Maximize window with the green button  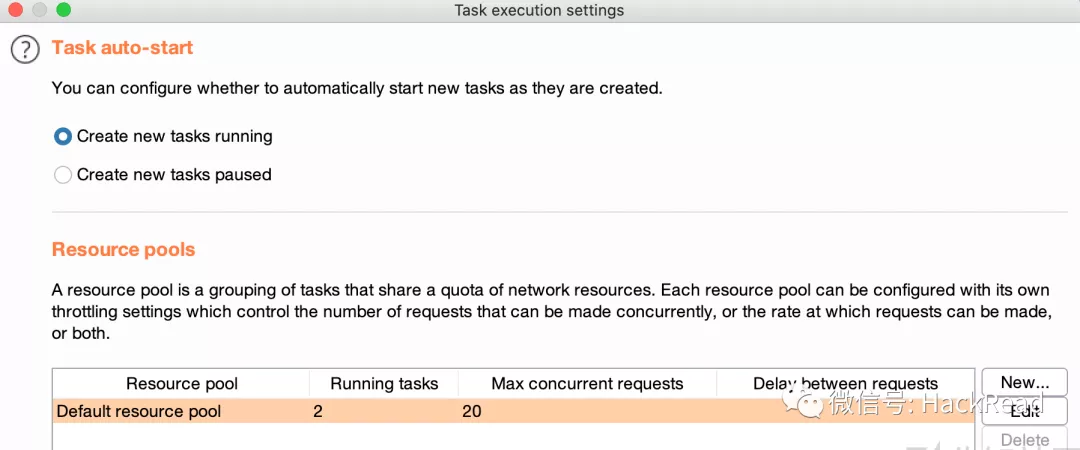[x=63, y=10]
